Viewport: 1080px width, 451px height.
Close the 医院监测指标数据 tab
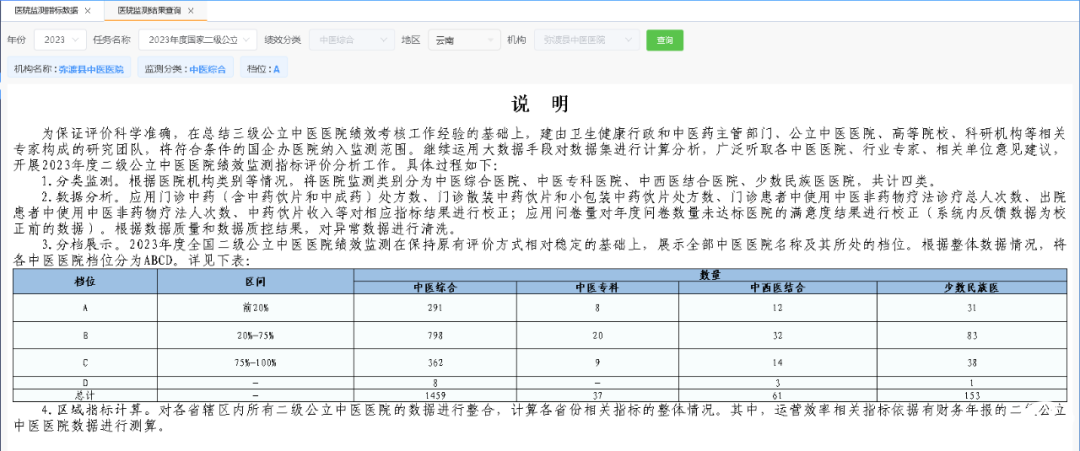87,11
